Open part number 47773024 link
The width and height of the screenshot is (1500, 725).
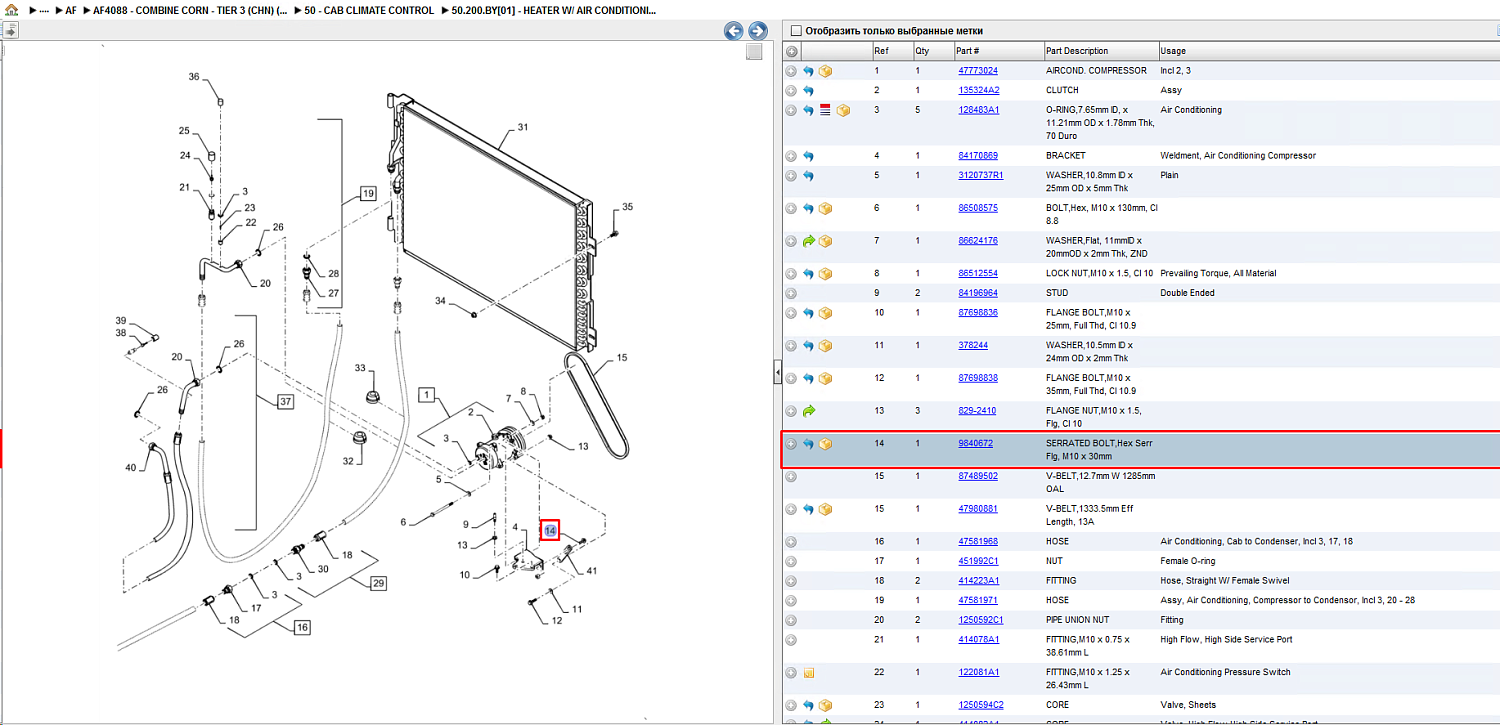[978, 71]
